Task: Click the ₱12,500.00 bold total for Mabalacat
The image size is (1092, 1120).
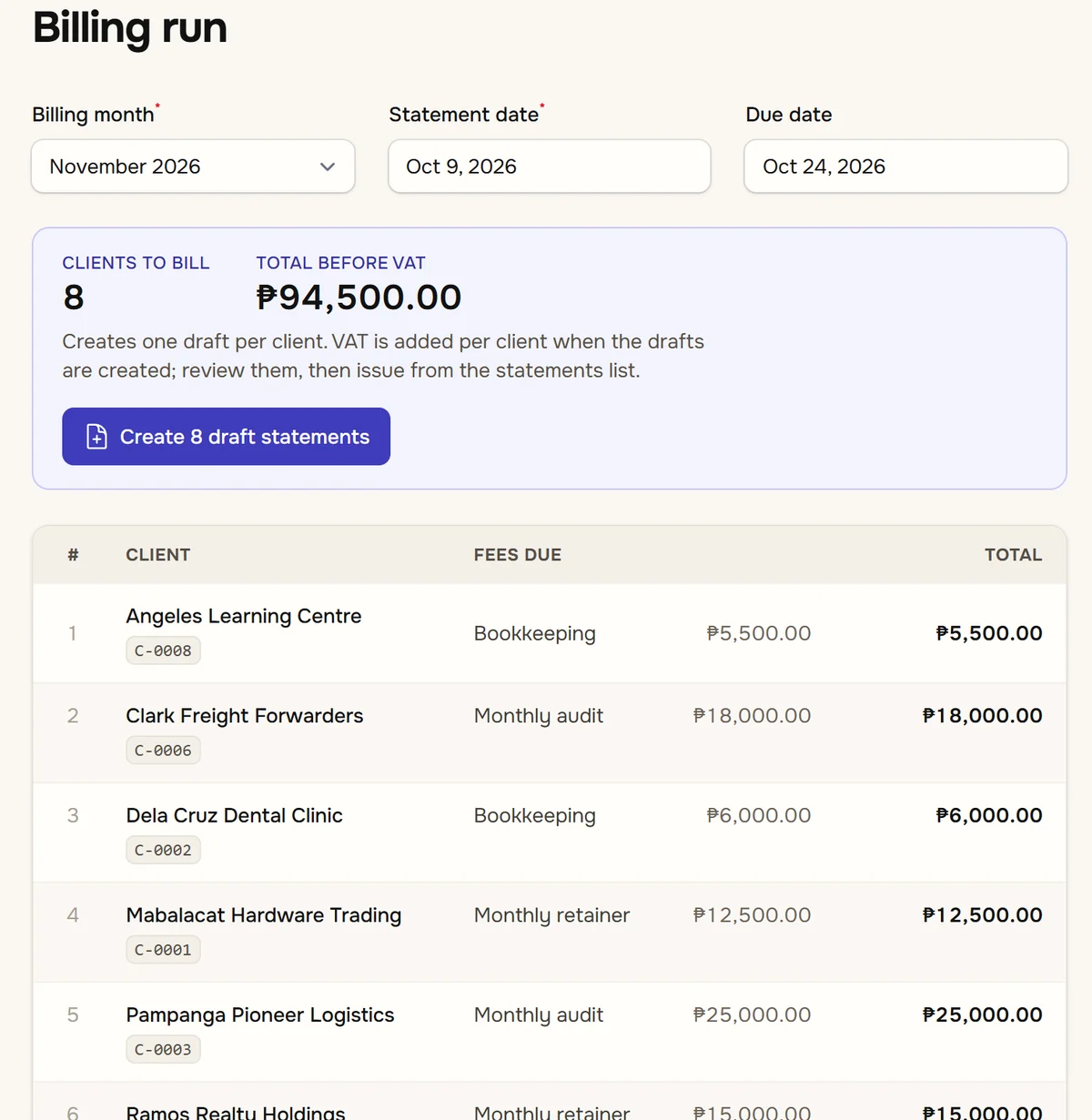Action: point(983,915)
